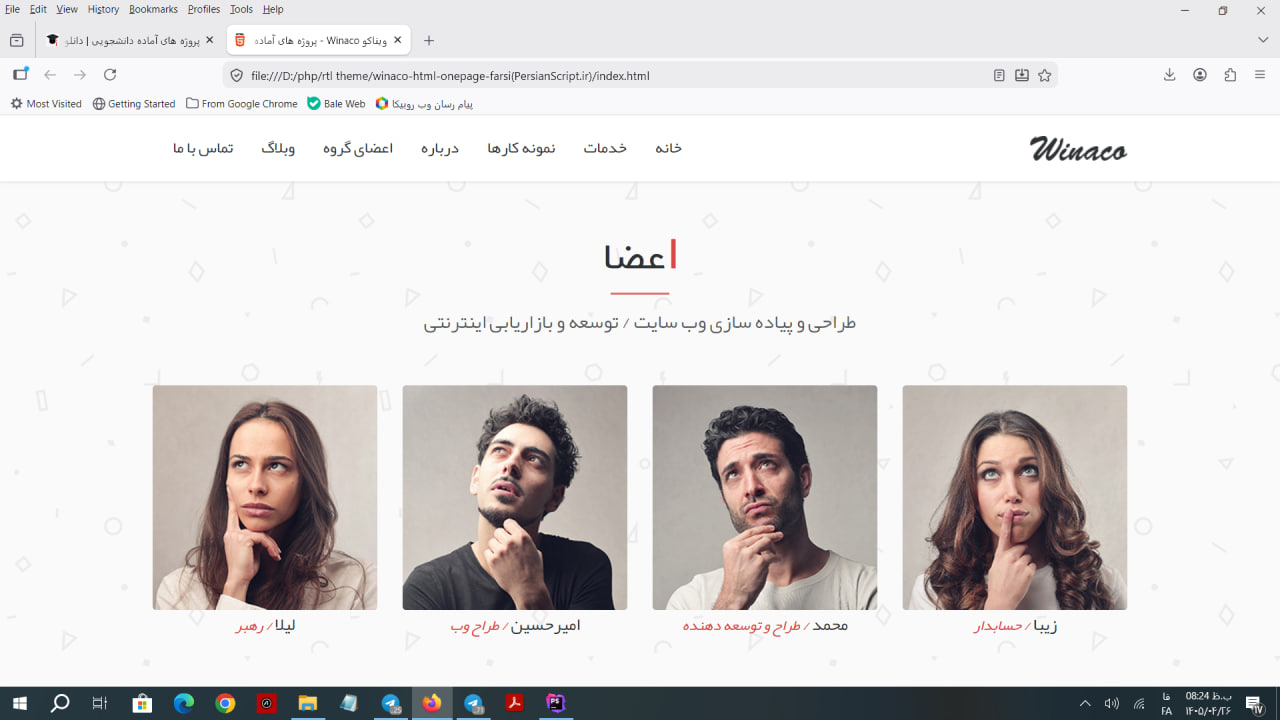Open the Tools menu
1280x720 pixels.
(241, 9)
